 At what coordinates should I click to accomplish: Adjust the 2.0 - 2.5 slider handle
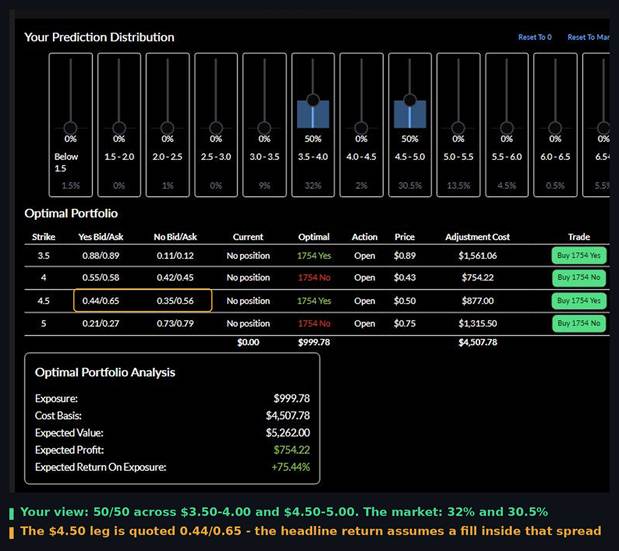(x=167, y=128)
